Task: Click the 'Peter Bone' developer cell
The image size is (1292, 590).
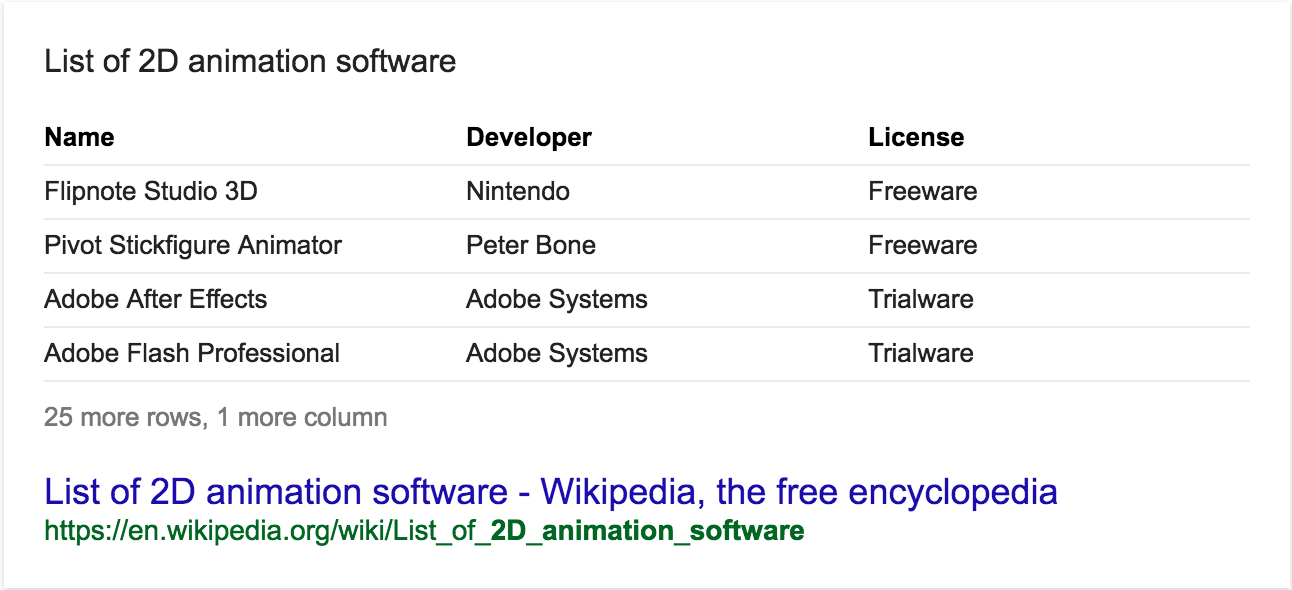Action: point(531,245)
